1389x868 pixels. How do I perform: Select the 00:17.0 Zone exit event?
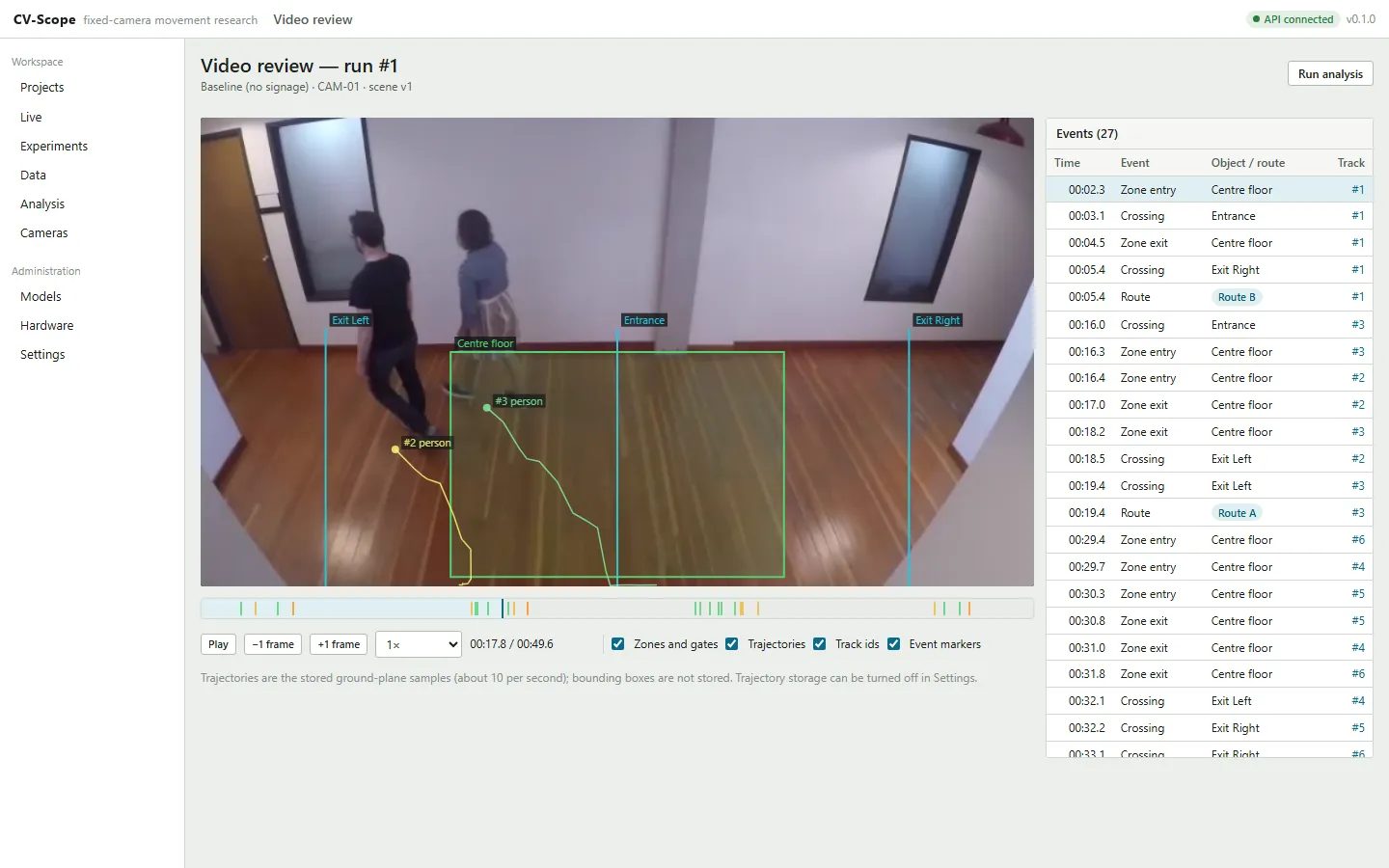pyautogui.click(x=1210, y=405)
